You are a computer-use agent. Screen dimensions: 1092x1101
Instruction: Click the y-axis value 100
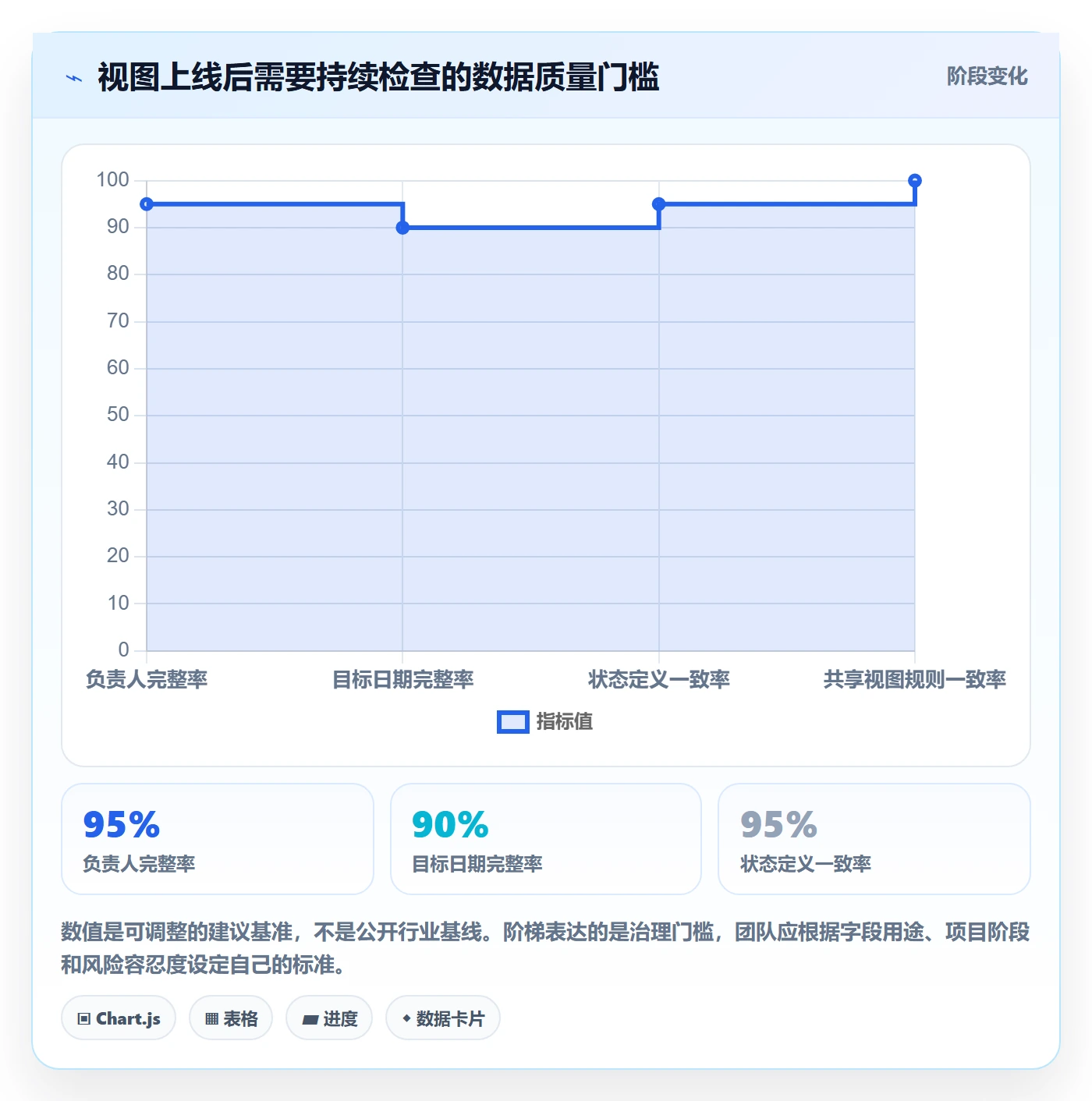112,180
